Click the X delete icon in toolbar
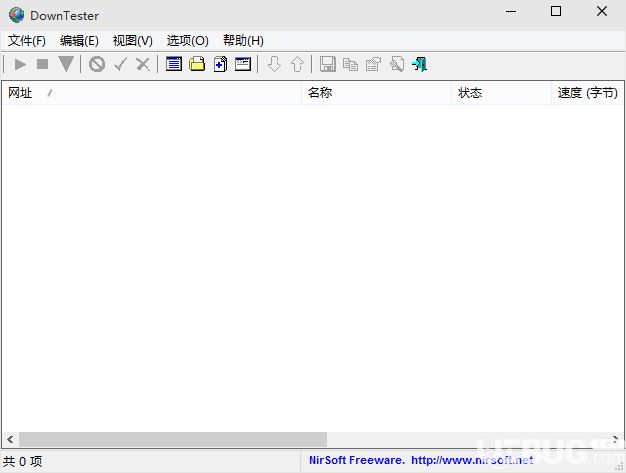Viewport: 626px width, 473px height. [143, 64]
